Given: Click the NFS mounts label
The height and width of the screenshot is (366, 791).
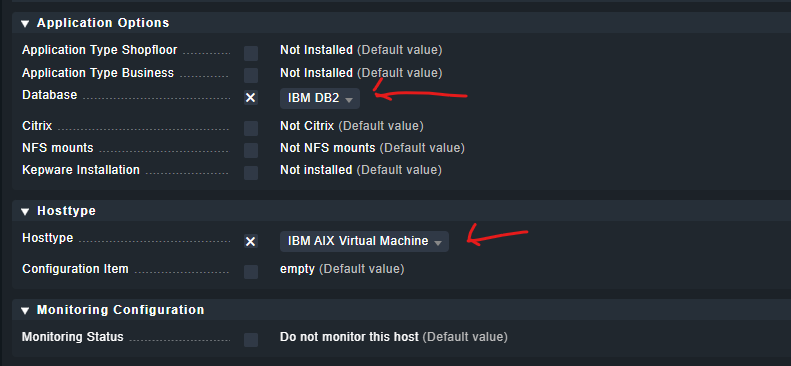Looking at the screenshot, I should (58, 148).
